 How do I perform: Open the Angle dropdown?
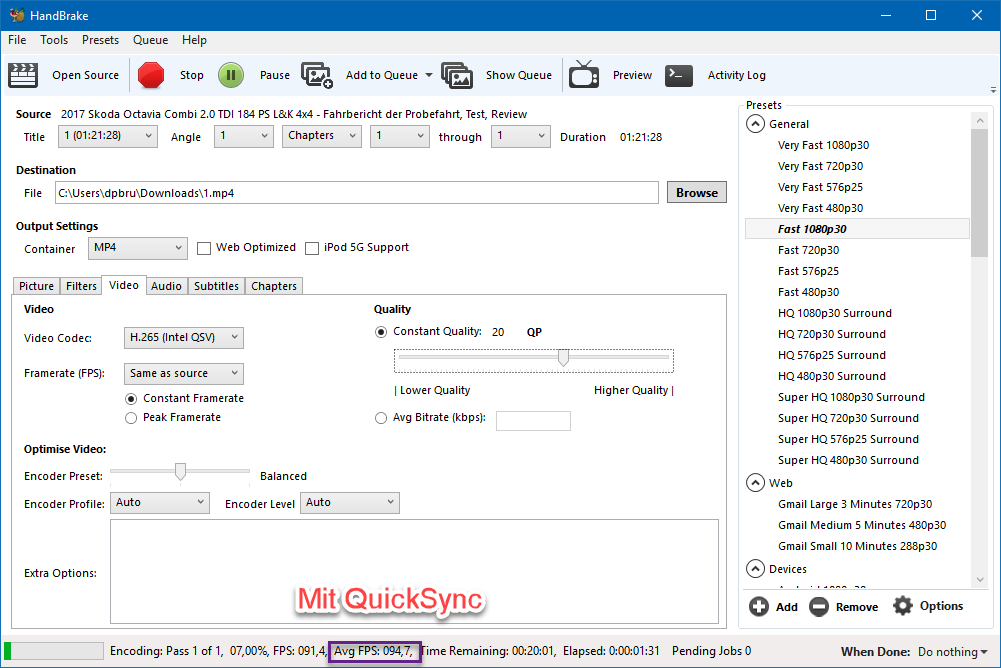click(244, 136)
